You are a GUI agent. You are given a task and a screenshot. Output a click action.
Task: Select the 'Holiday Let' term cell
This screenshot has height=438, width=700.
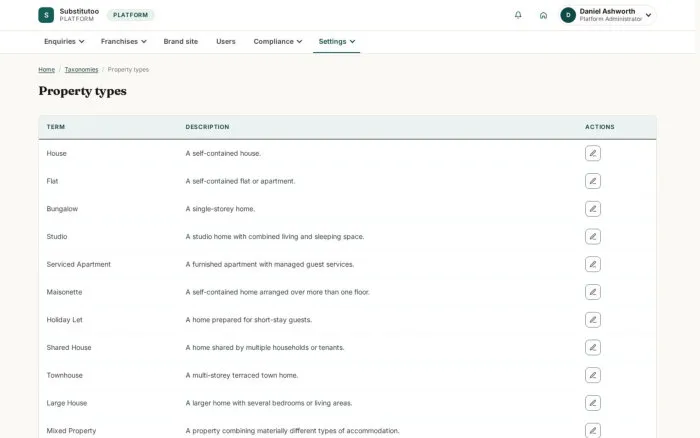click(x=64, y=320)
